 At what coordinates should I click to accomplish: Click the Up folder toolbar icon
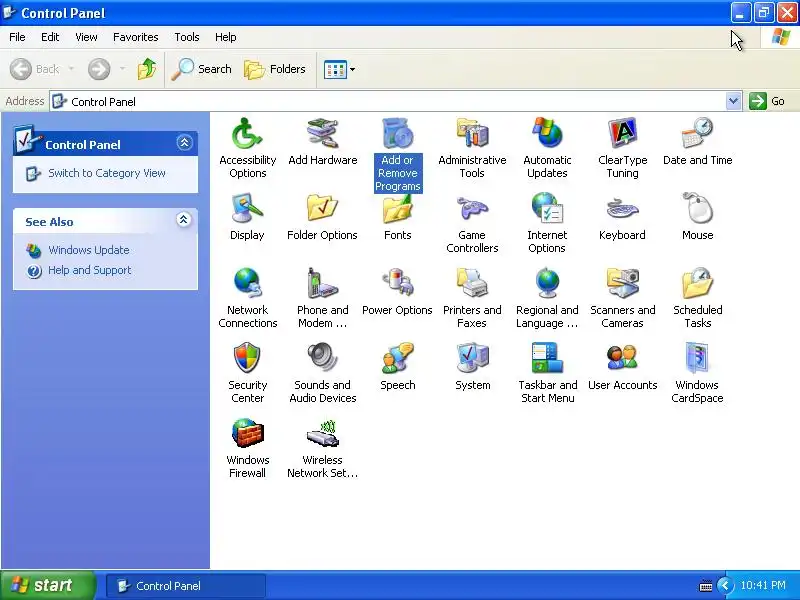click(147, 69)
